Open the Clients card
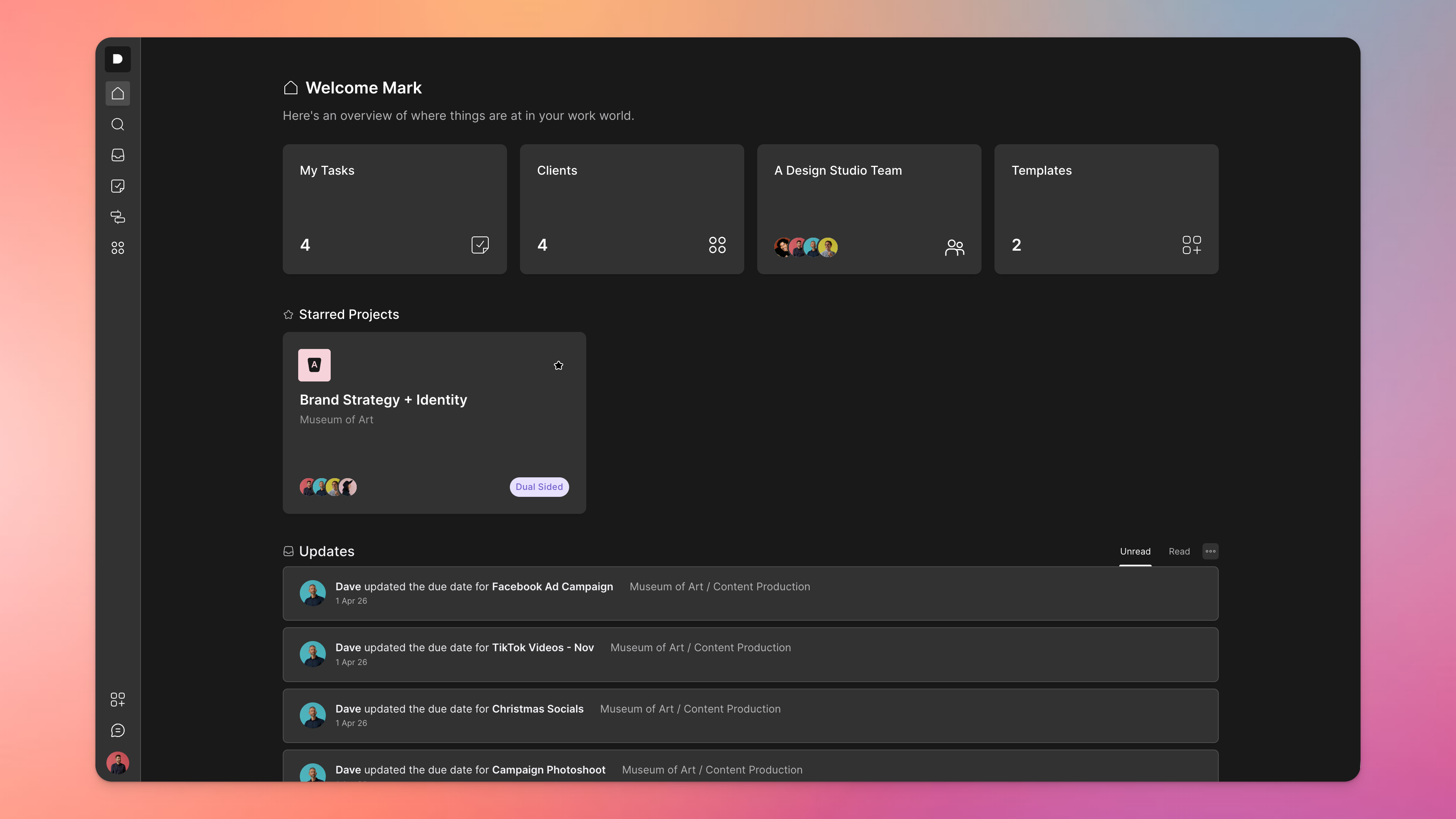This screenshot has height=819, width=1456. (632, 209)
